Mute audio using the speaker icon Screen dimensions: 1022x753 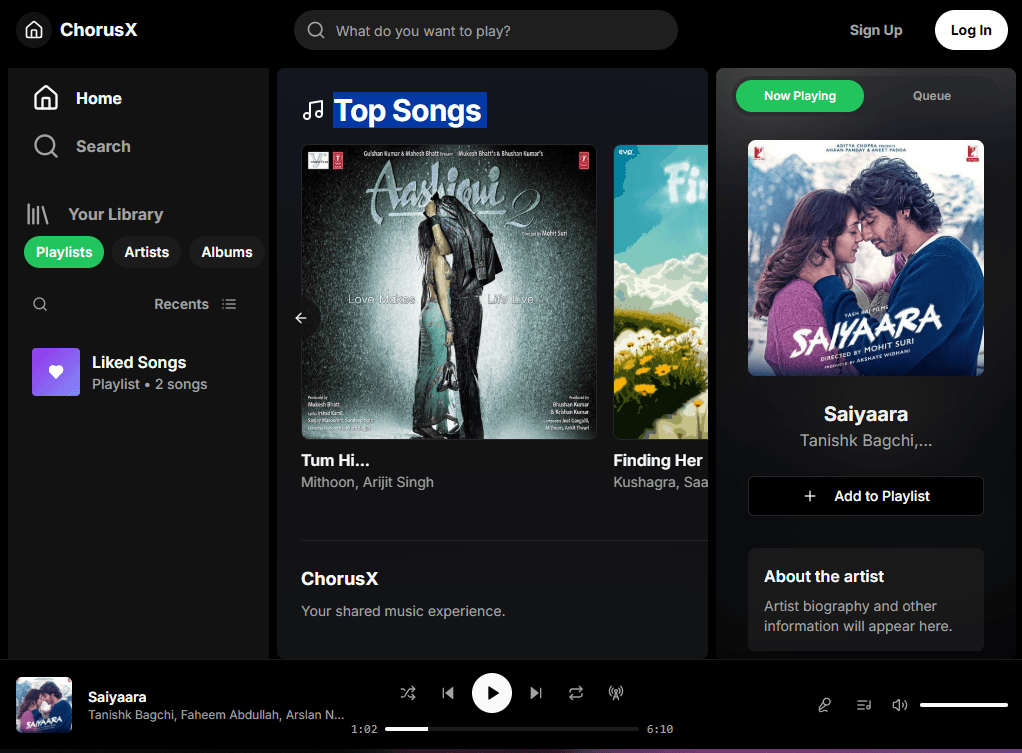[899, 705]
